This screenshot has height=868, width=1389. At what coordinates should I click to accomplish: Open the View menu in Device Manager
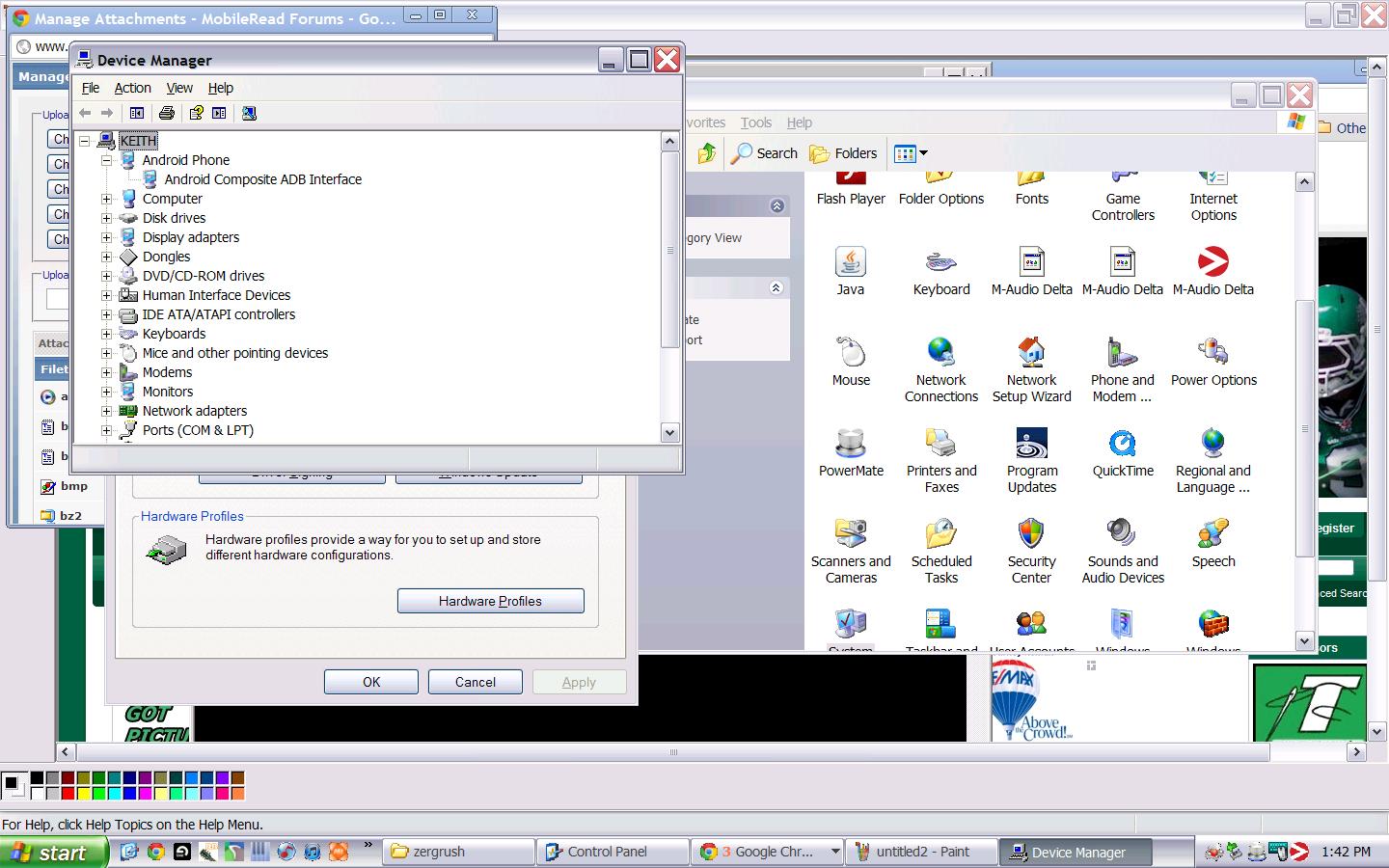(x=179, y=88)
